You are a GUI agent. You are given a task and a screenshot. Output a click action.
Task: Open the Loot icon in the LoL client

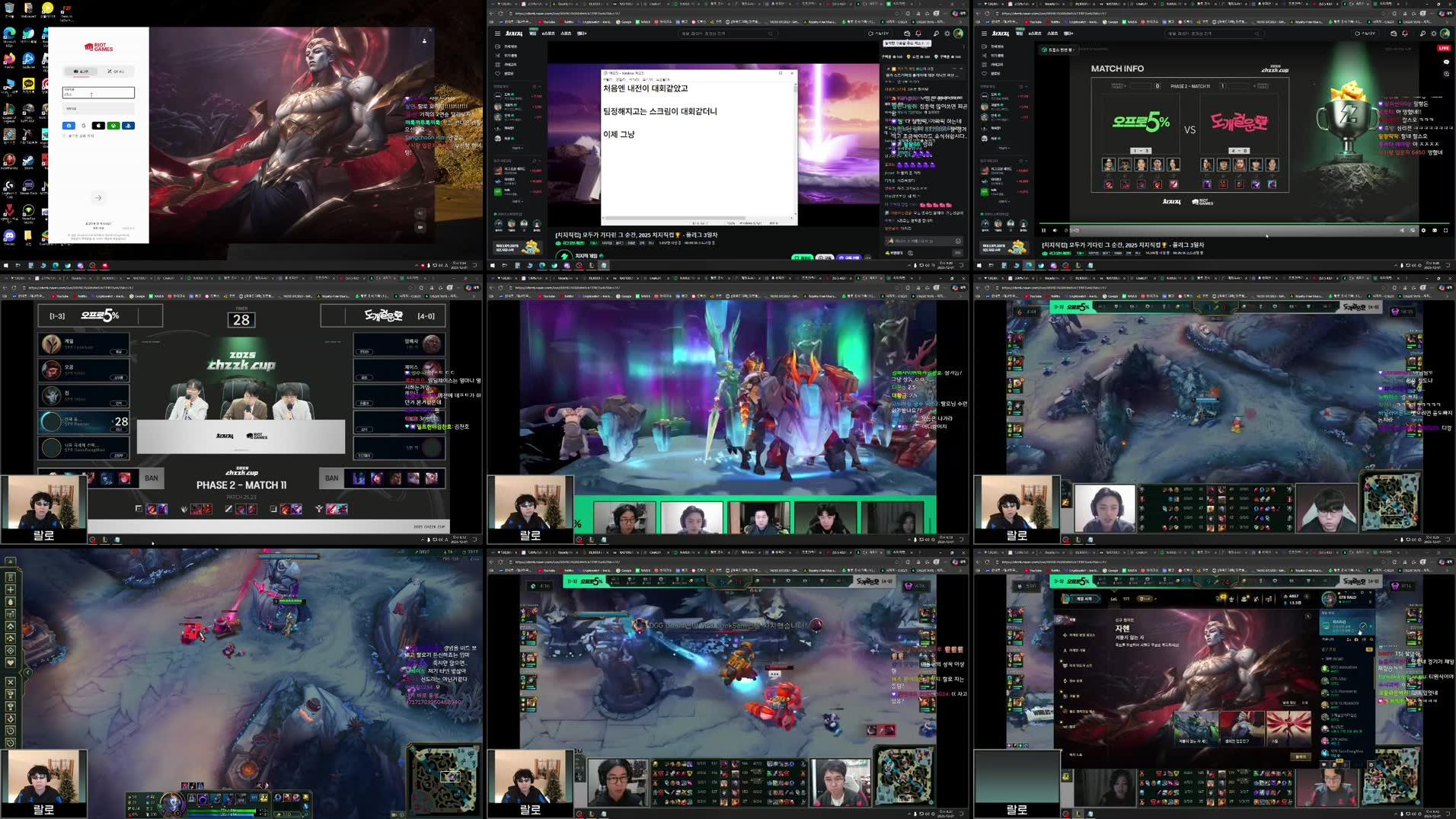(1244, 599)
